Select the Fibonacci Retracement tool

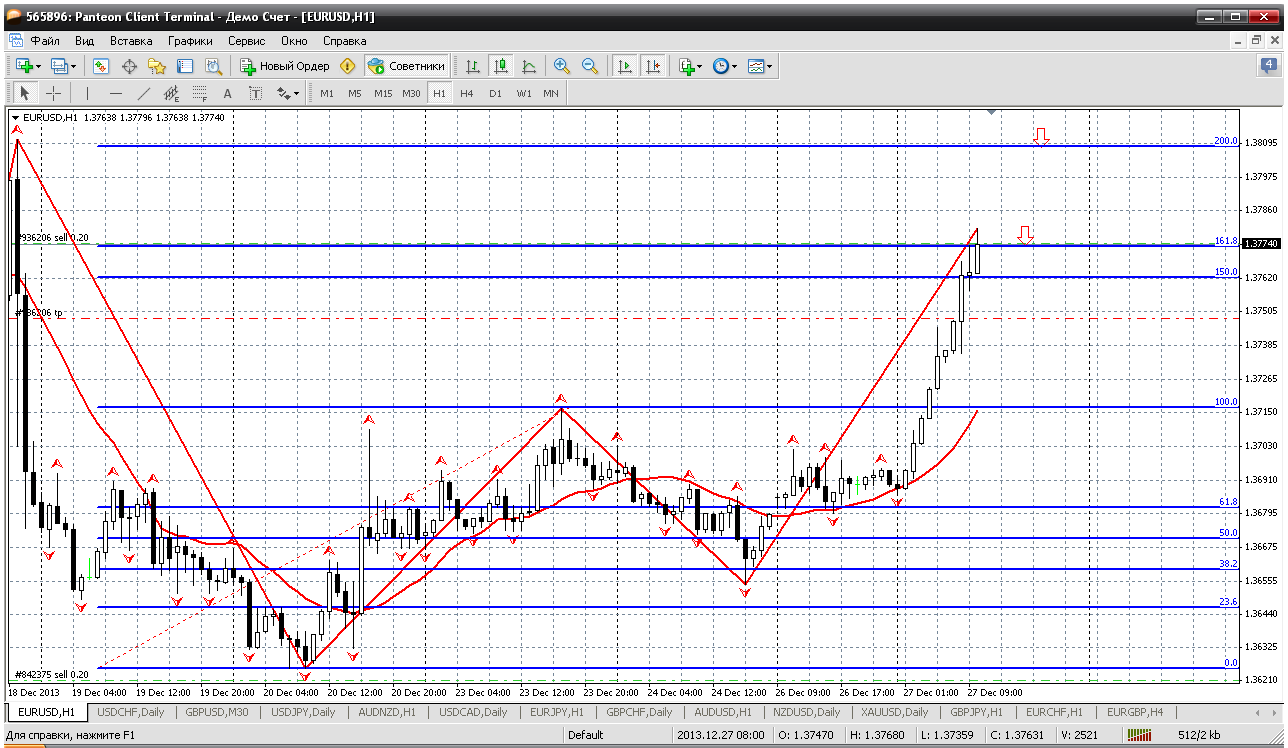(199, 93)
